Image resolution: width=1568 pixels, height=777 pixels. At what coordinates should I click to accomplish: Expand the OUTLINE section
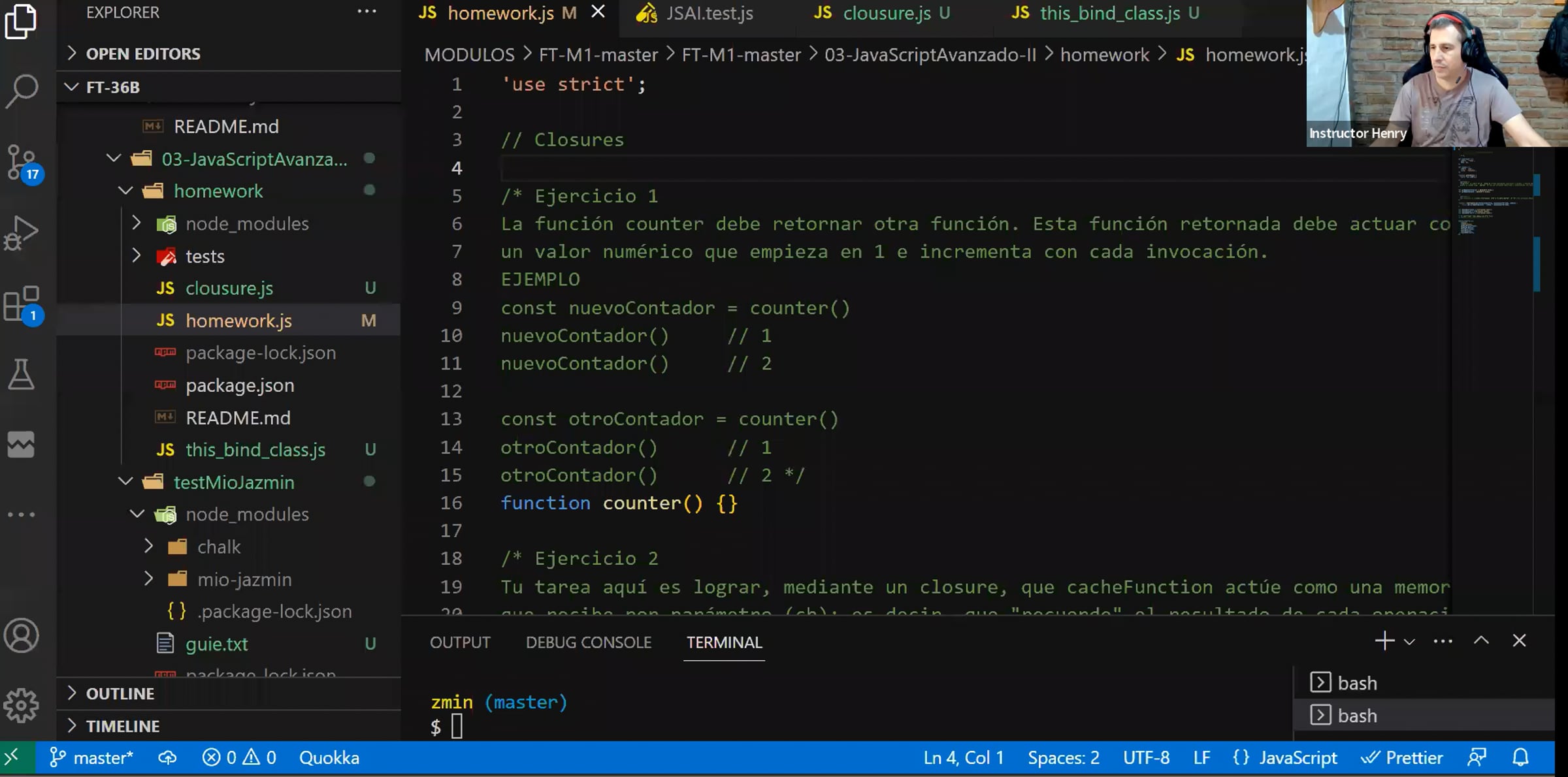coord(120,693)
